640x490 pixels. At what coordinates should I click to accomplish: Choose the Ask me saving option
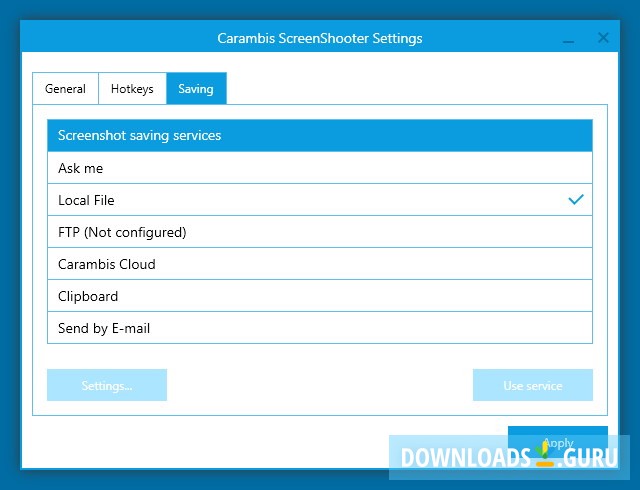[320, 168]
